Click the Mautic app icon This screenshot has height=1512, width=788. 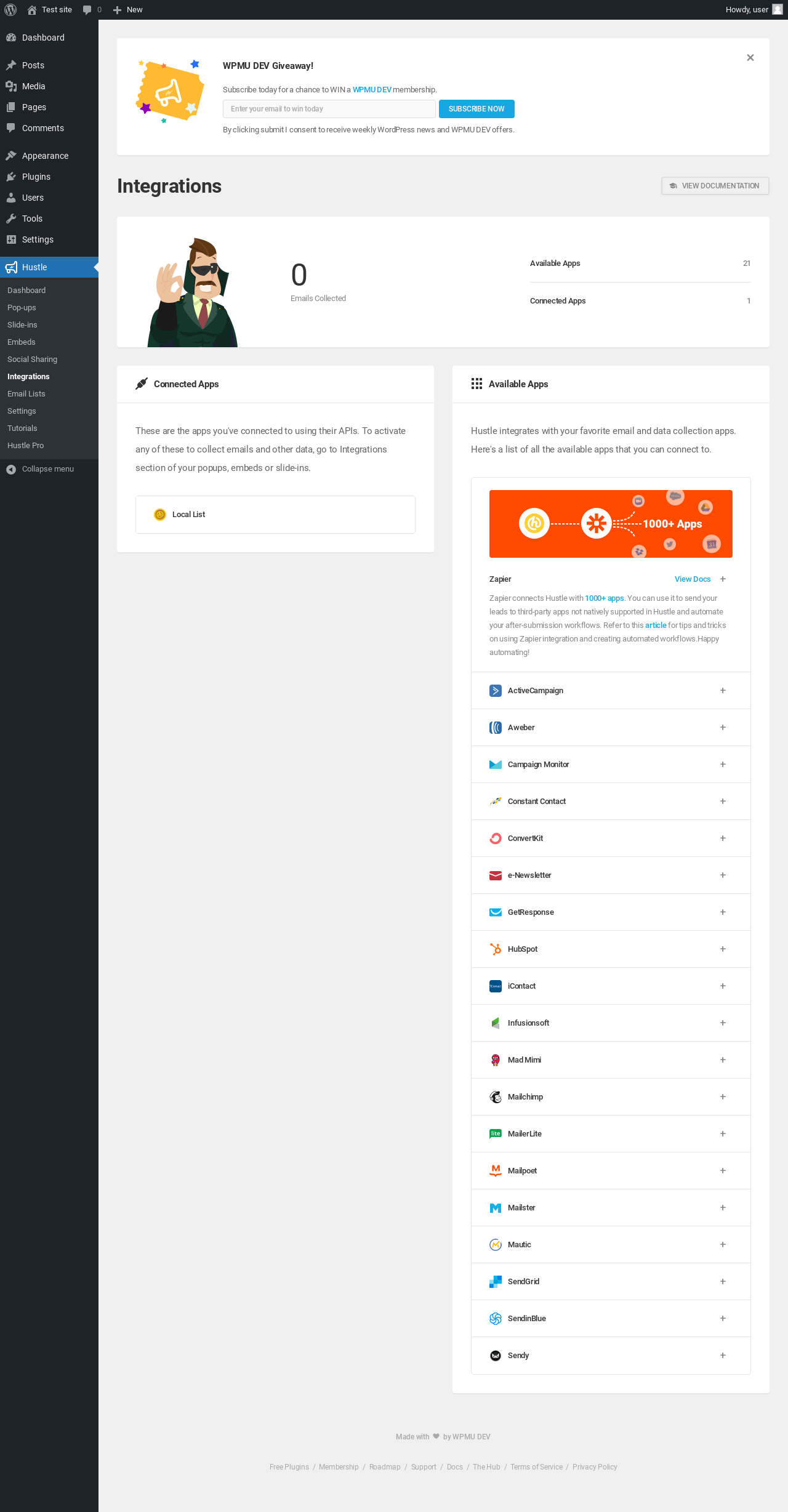click(496, 1245)
